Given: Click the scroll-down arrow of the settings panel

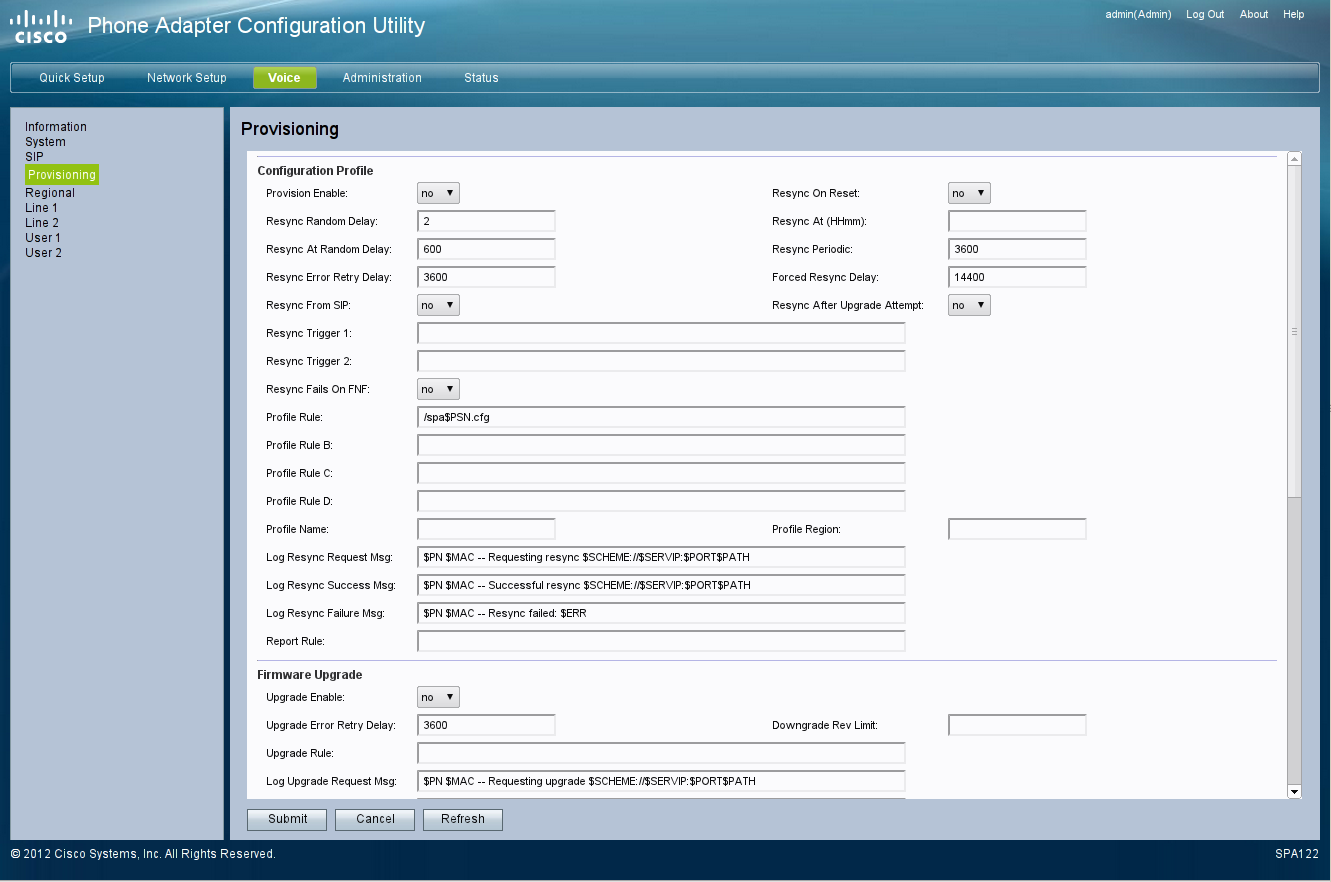Looking at the screenshot, I should pos(1294,791).
